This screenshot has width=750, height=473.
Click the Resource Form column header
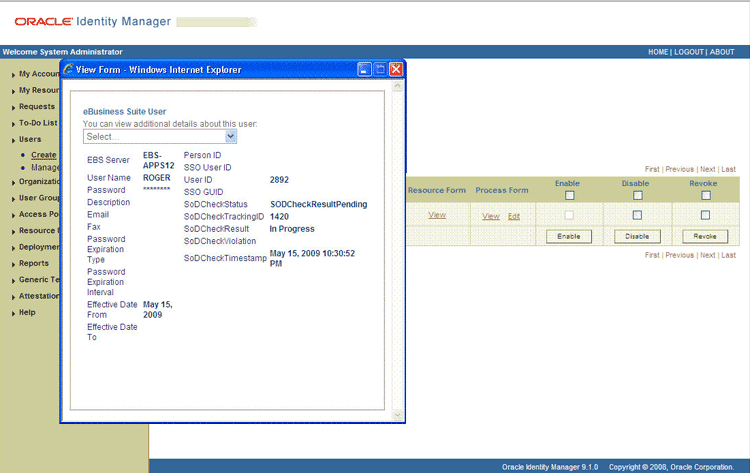coord(437,190)
